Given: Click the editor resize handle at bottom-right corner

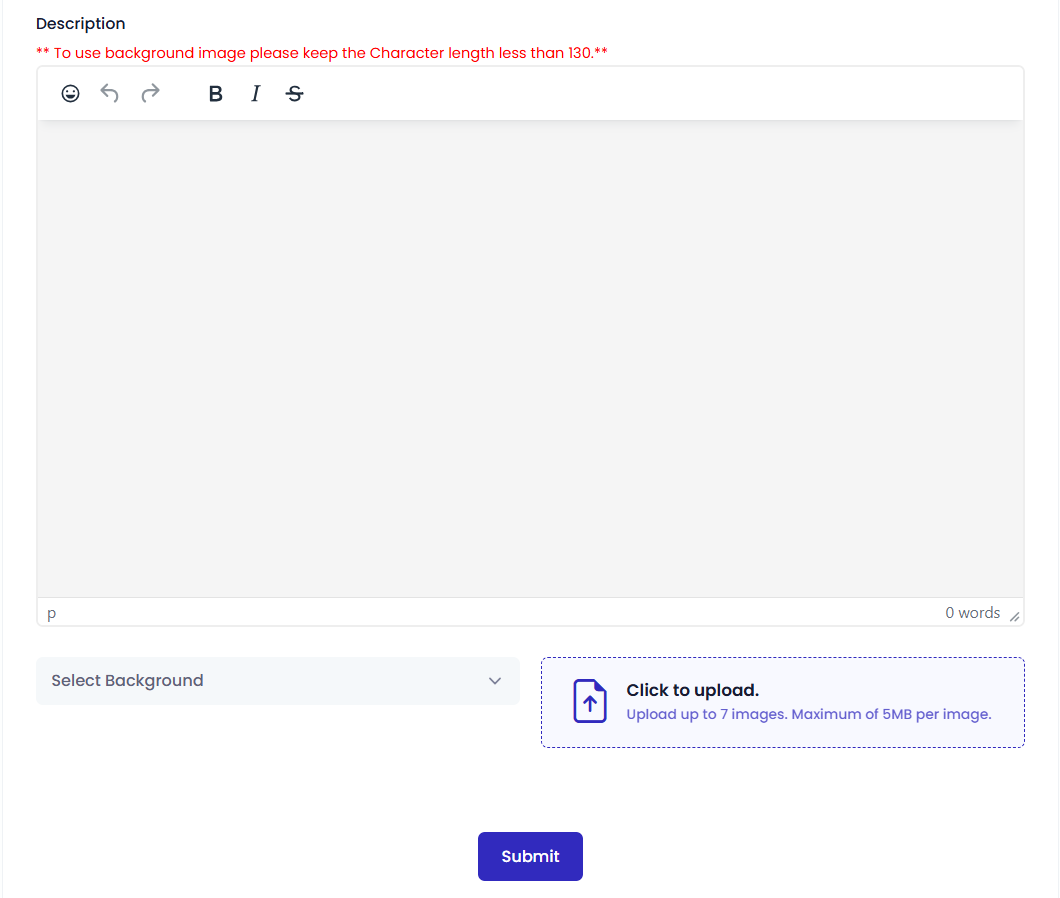Looking at the screenshot, I should click(1015, 617).
